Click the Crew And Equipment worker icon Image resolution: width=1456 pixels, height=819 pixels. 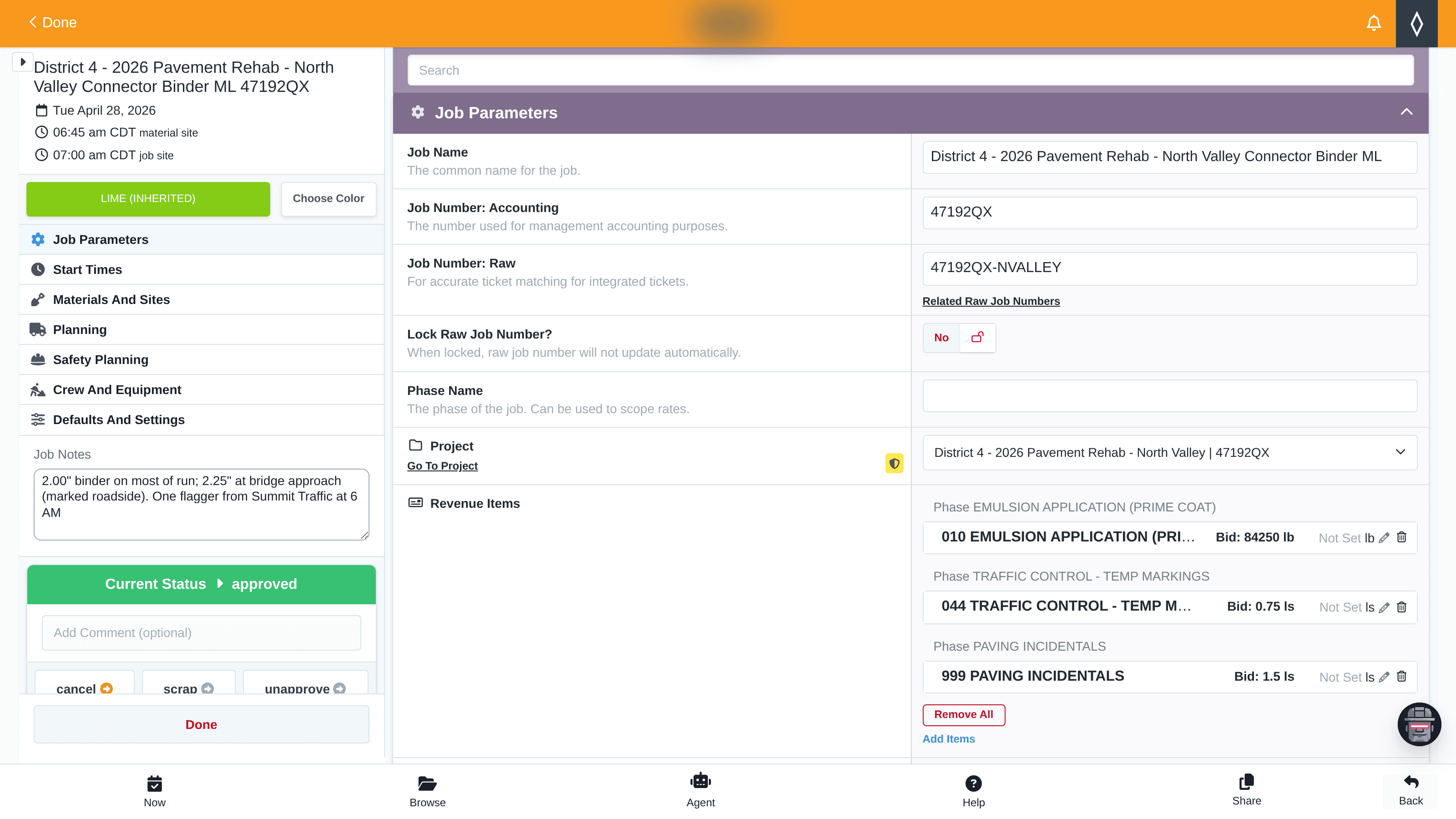point(38,389)
